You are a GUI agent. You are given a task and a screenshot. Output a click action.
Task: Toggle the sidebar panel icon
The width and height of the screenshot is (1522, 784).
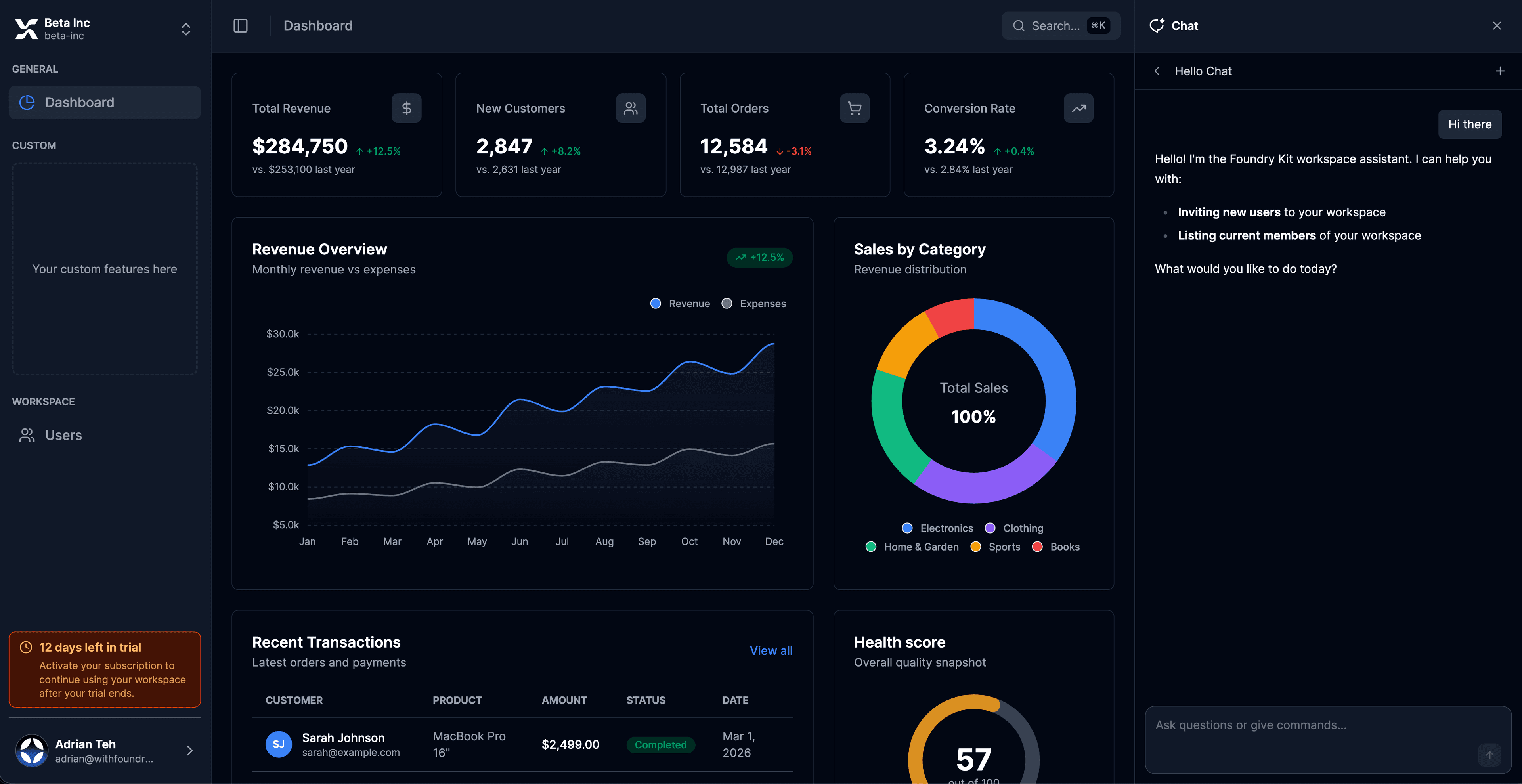(x=241, y=25)
